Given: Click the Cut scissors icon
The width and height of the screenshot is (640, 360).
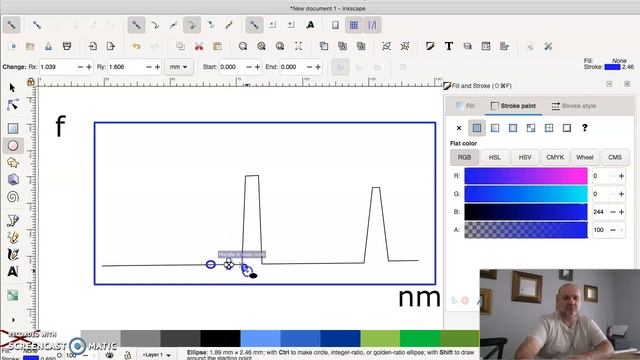Looking at the screenshot, I should [199, 47].
